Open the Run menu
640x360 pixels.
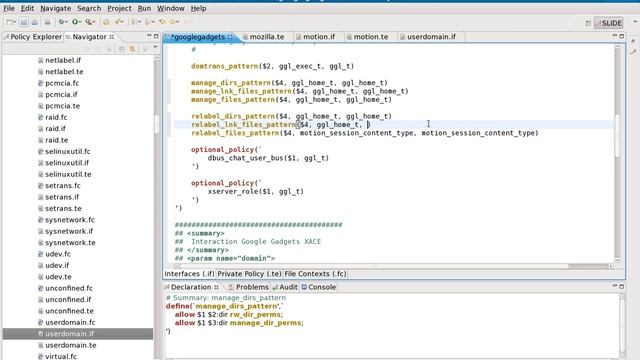tap(144, 8)
